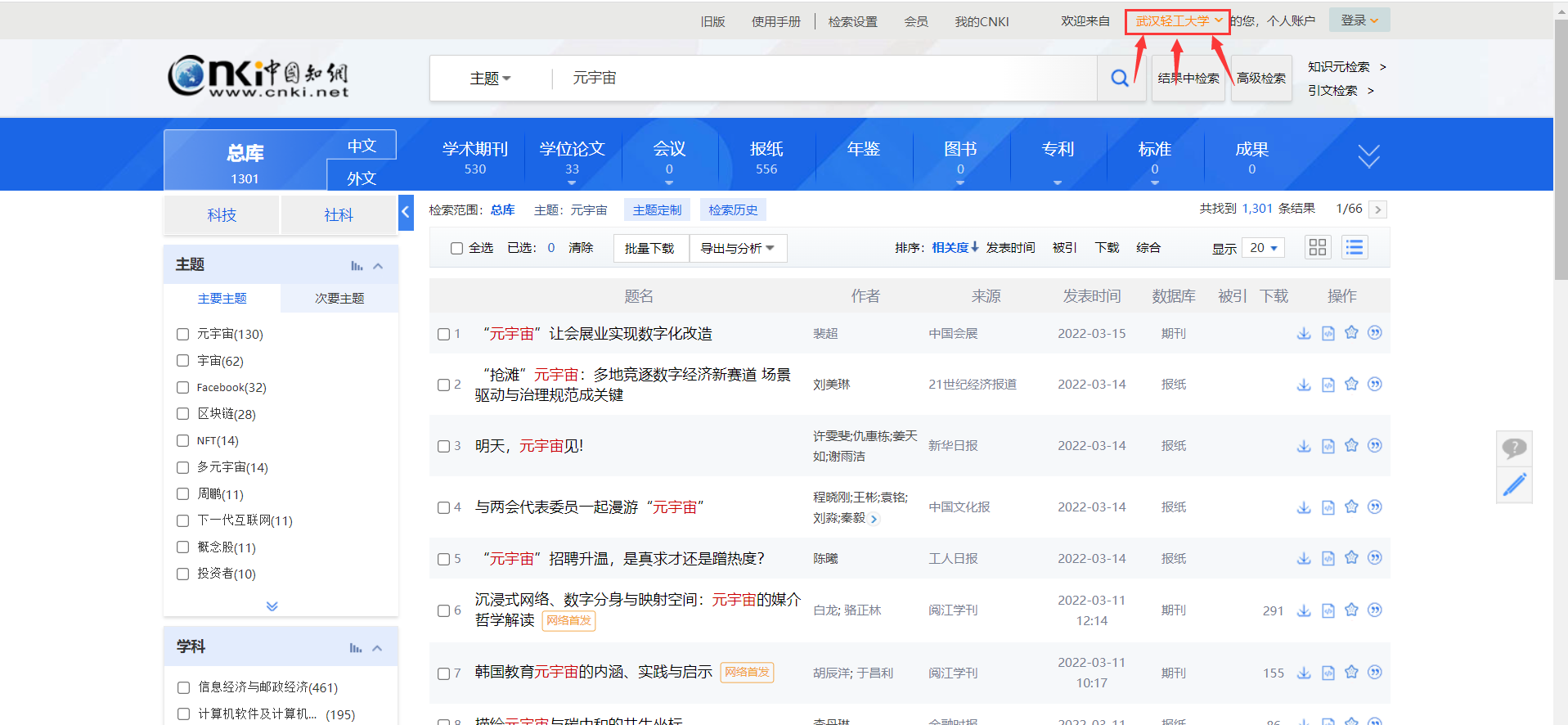This screenshot has width=1568, height=725.
Task: Select checkbox for result 6
Action: [443, 610]
